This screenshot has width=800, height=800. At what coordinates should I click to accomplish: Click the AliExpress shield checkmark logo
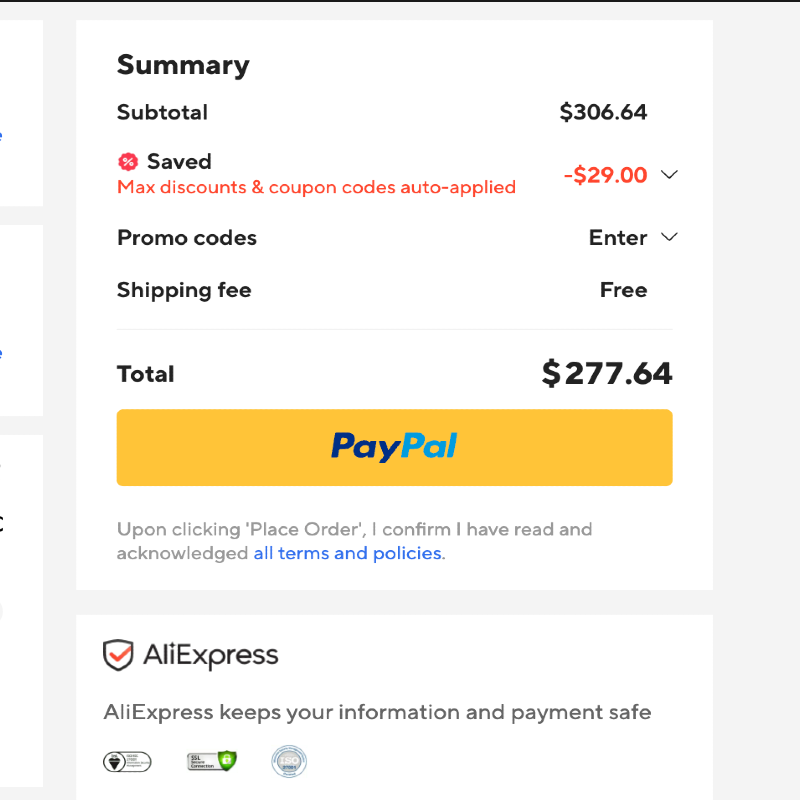(118, 656)
